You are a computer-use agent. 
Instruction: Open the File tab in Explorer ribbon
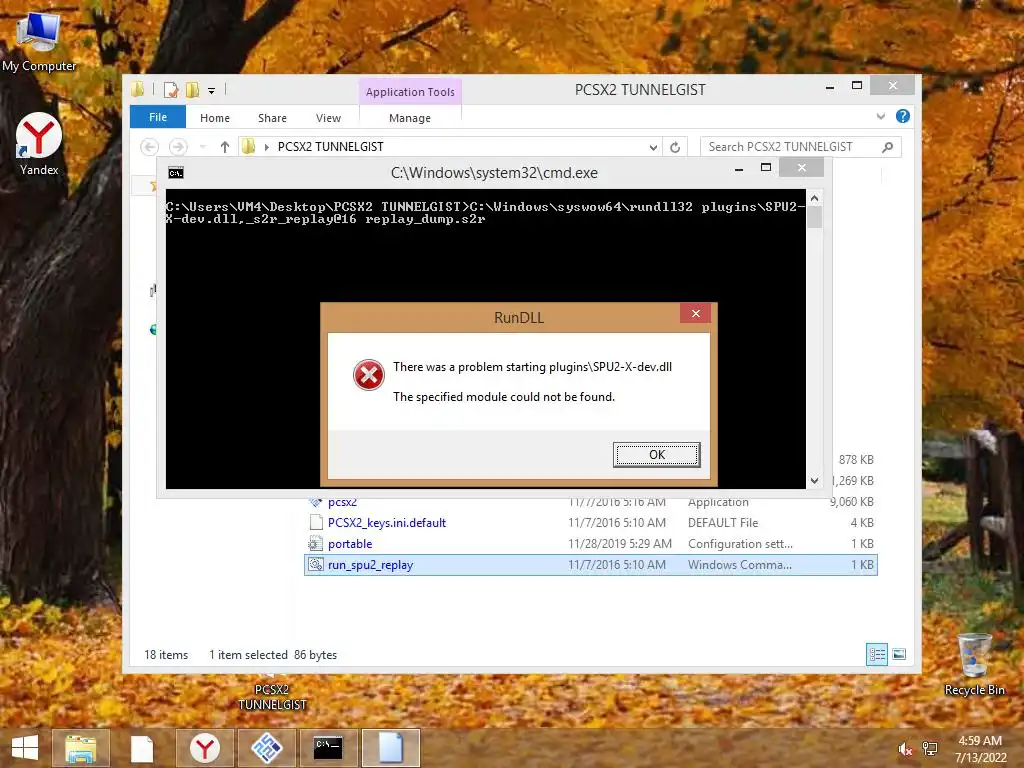click(x=158, y=117)
